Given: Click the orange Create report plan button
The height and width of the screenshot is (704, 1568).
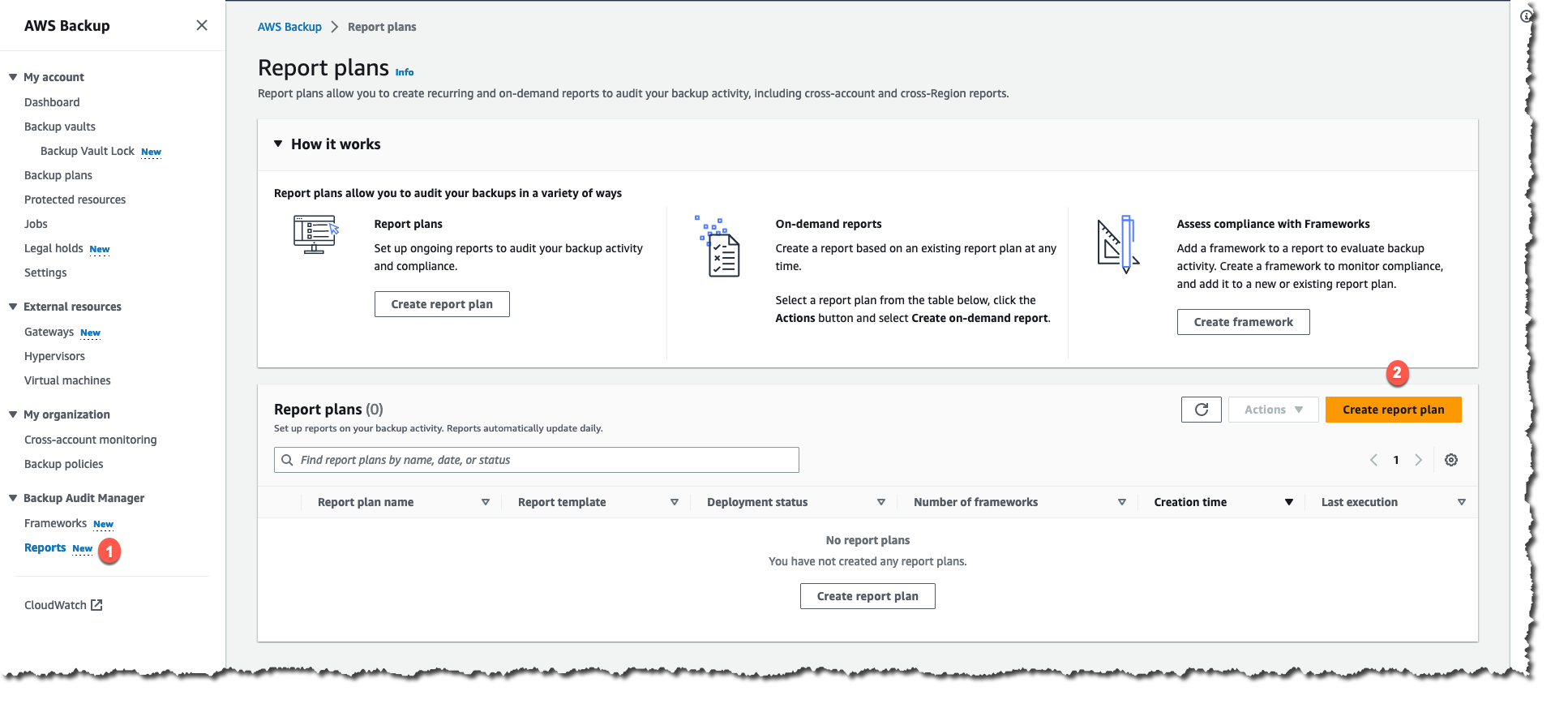Looking at the screenshot, I should coord(1393,410).
